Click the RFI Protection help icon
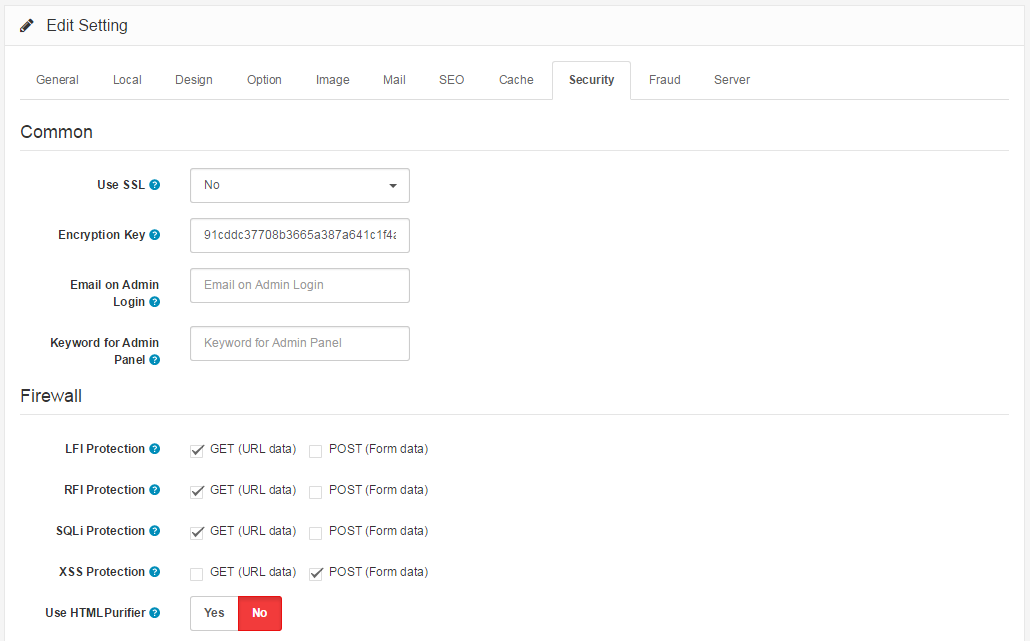The width and height of the screenshot is (1030, 641). click(x=154, y=490)
